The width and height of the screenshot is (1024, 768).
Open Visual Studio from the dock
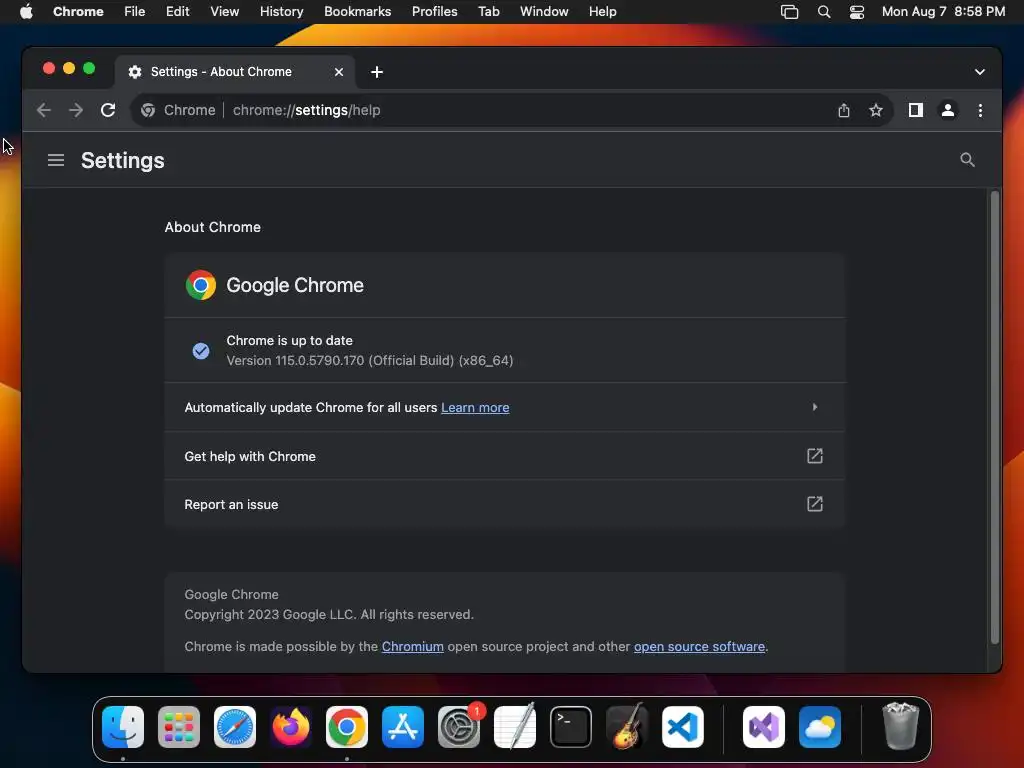[763, 726]
